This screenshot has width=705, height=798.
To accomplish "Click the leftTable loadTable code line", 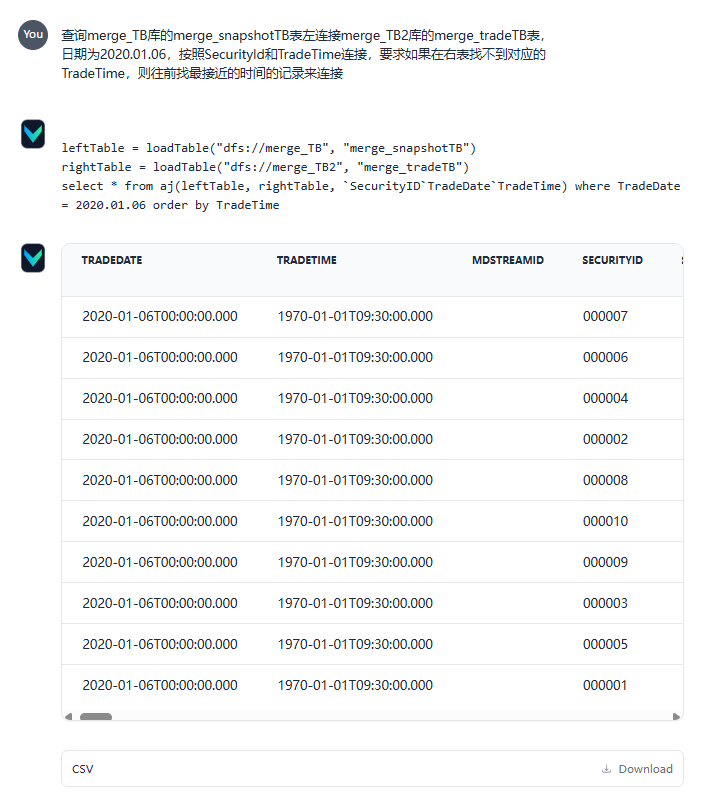I will click(269, 148).
